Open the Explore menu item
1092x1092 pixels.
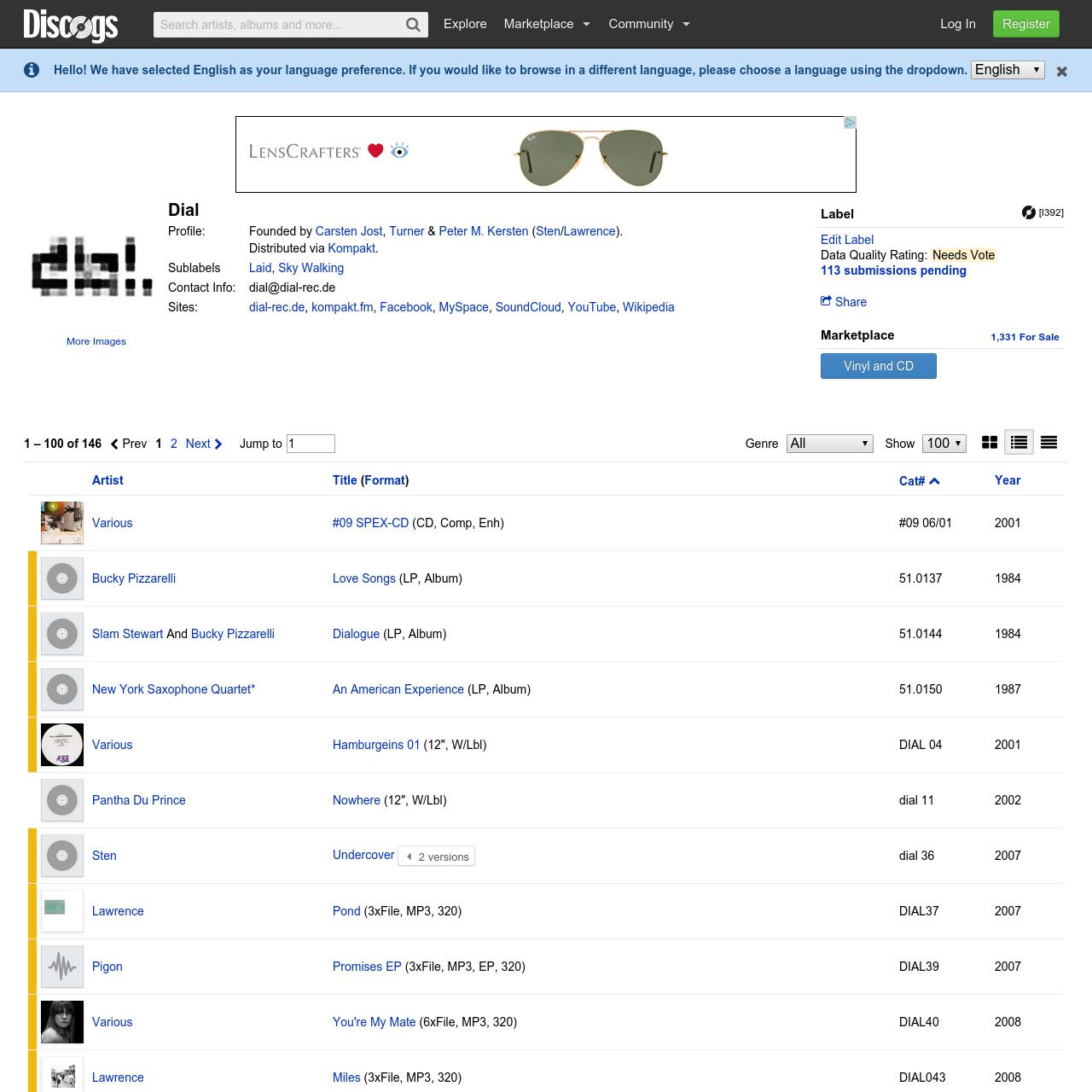[x=465, y=24]
